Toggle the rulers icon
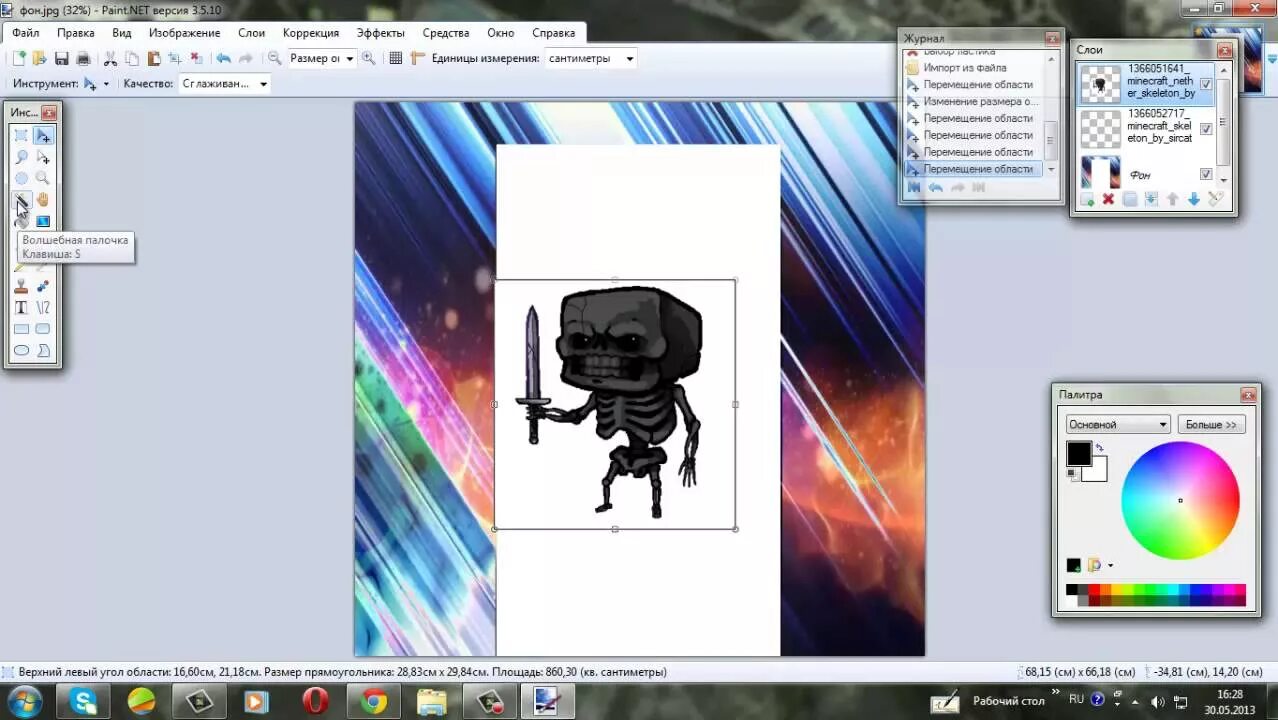The height and width of the screenshot is (720, 1278). coord(417,58)
